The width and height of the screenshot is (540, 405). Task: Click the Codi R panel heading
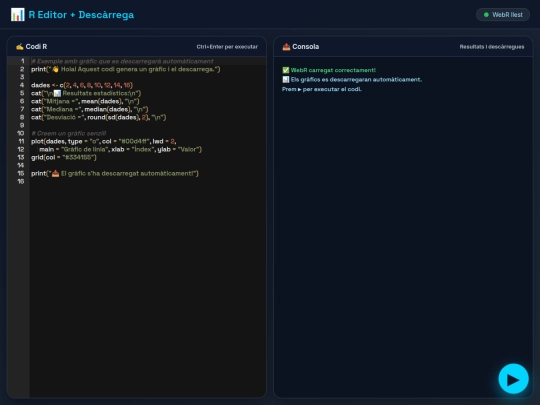point(36,46)
